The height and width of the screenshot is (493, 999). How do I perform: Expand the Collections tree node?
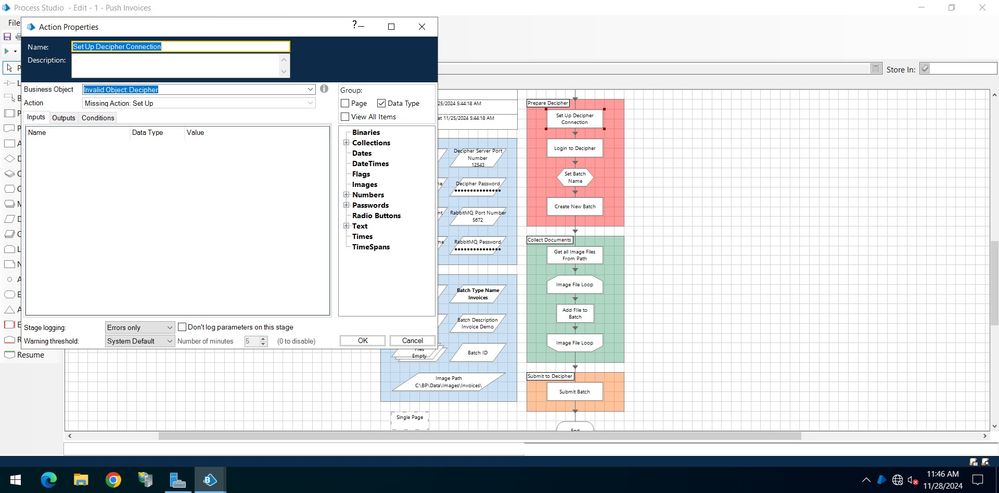click(346, 143)
